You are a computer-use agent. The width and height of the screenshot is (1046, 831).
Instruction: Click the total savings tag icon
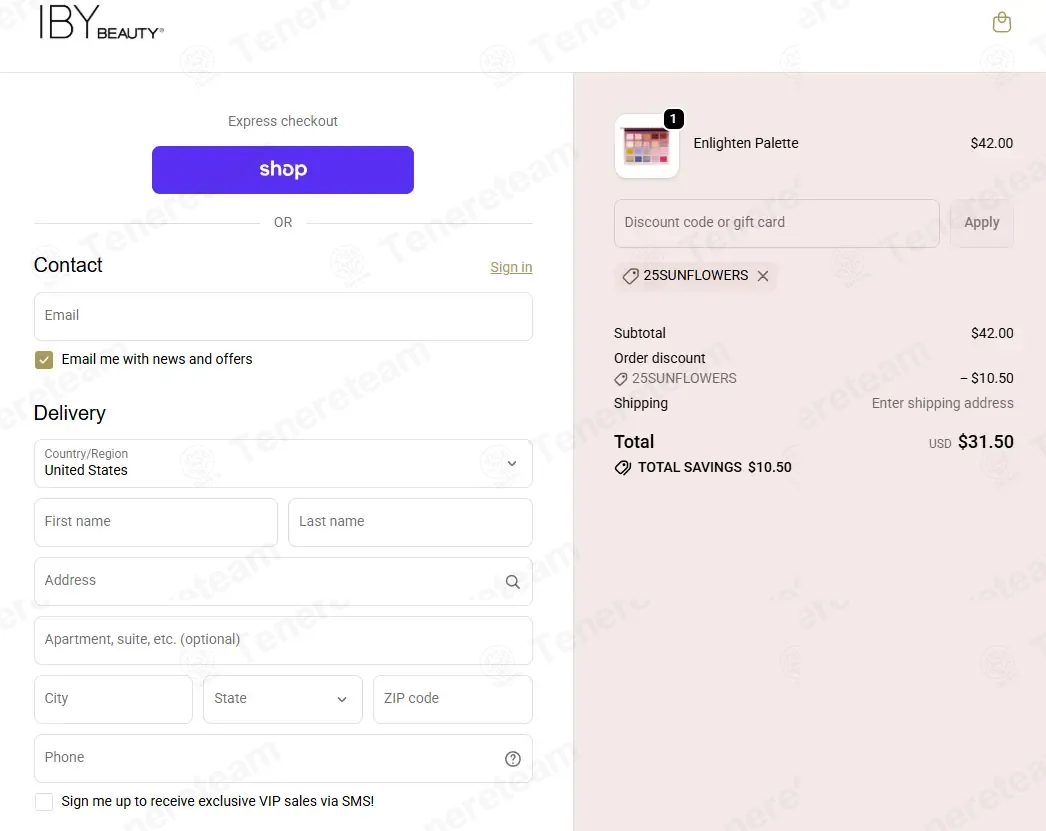622,468
